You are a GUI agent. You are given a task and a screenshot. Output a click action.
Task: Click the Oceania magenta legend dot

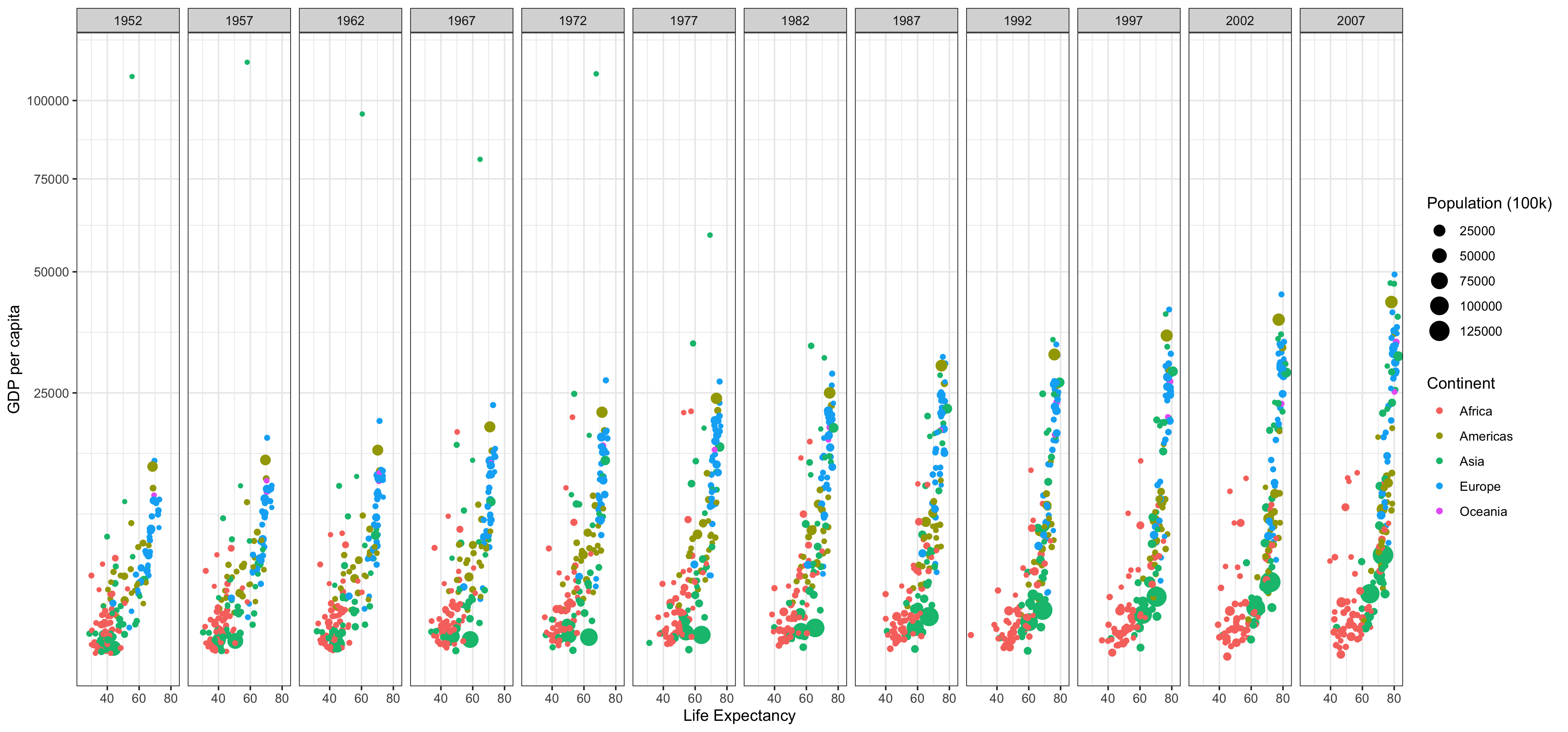(x=1439, y=511)
